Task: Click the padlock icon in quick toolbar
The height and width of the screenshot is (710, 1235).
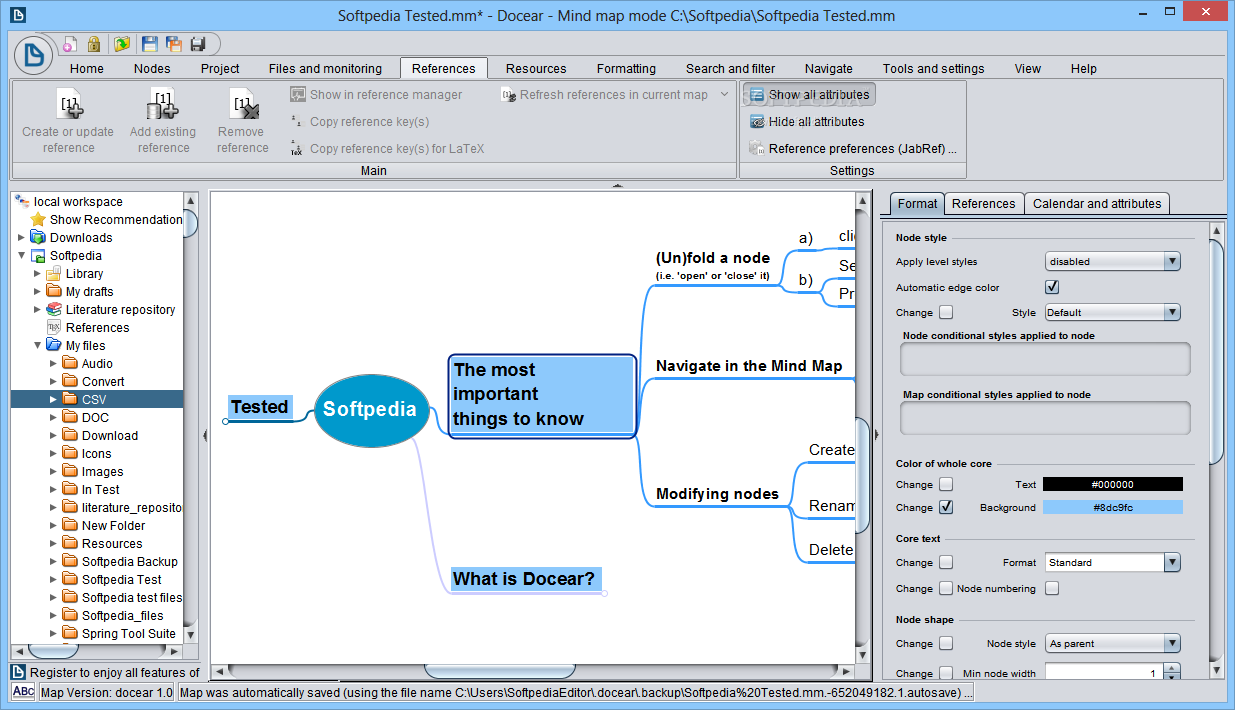Action: click(x=94, y=44)
